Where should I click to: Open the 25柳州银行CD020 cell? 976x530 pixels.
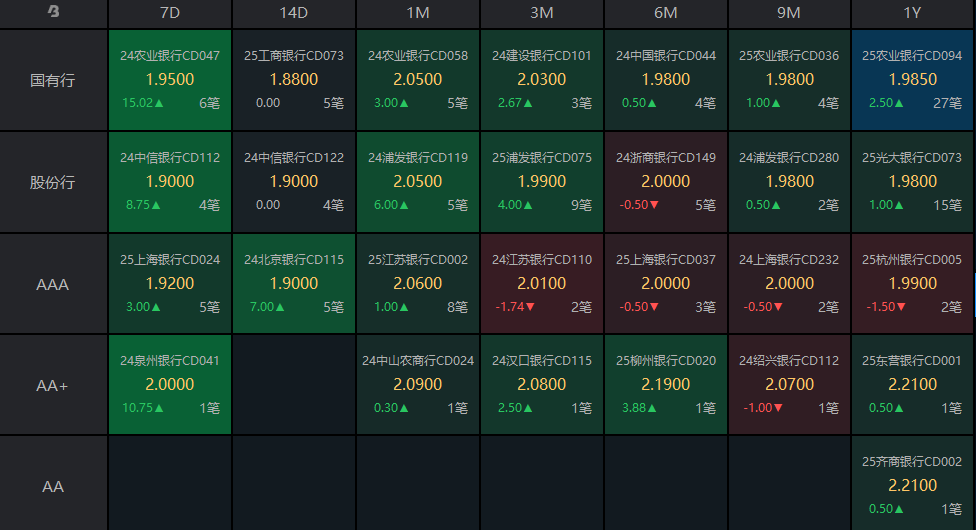pos(665,384)
